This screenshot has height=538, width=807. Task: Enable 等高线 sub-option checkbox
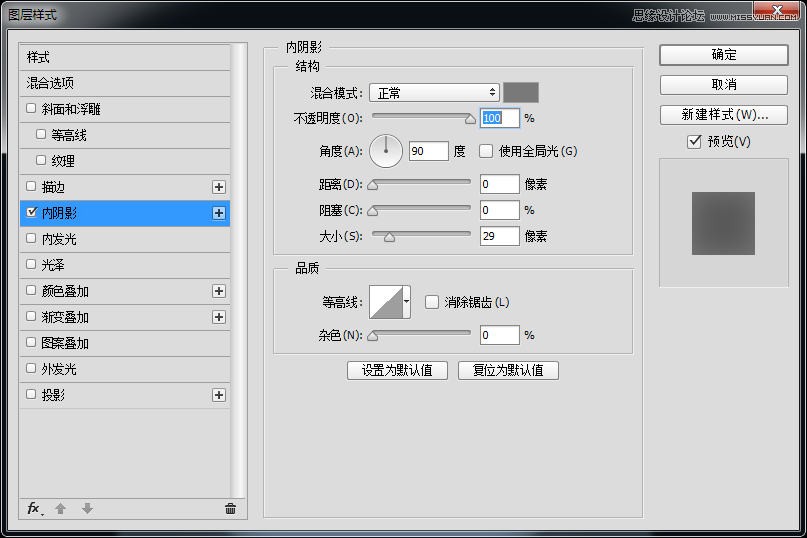click(x=41, y=134)
